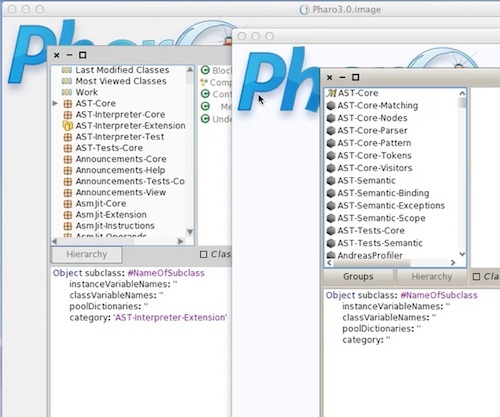Image resolution: width=500 pixels, height=417 pixels.
Task: Toggle the Class checkbox in right browser
Action: click(477, 277)
